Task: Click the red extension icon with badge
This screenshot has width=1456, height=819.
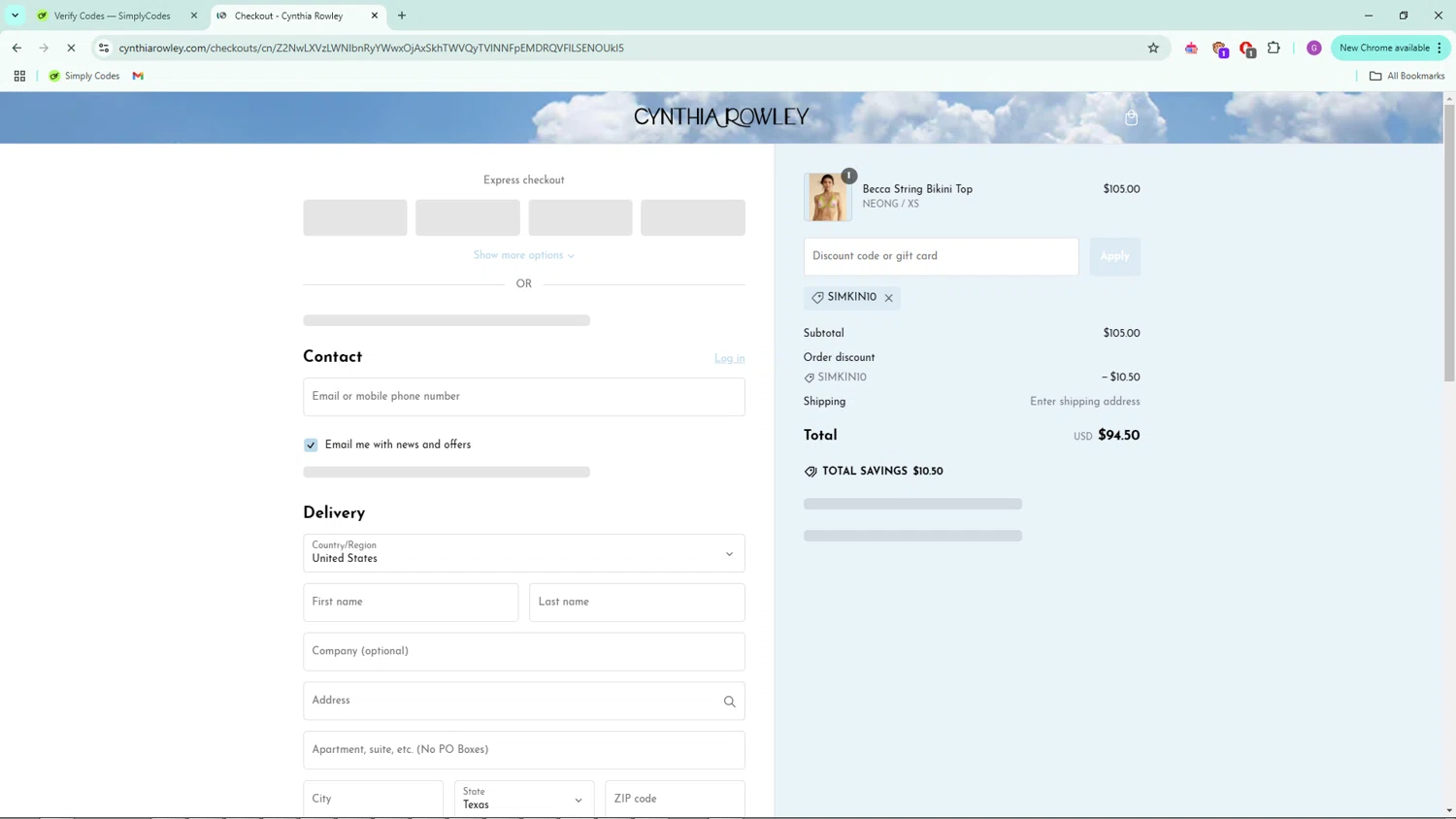Action: (1247, 49)
